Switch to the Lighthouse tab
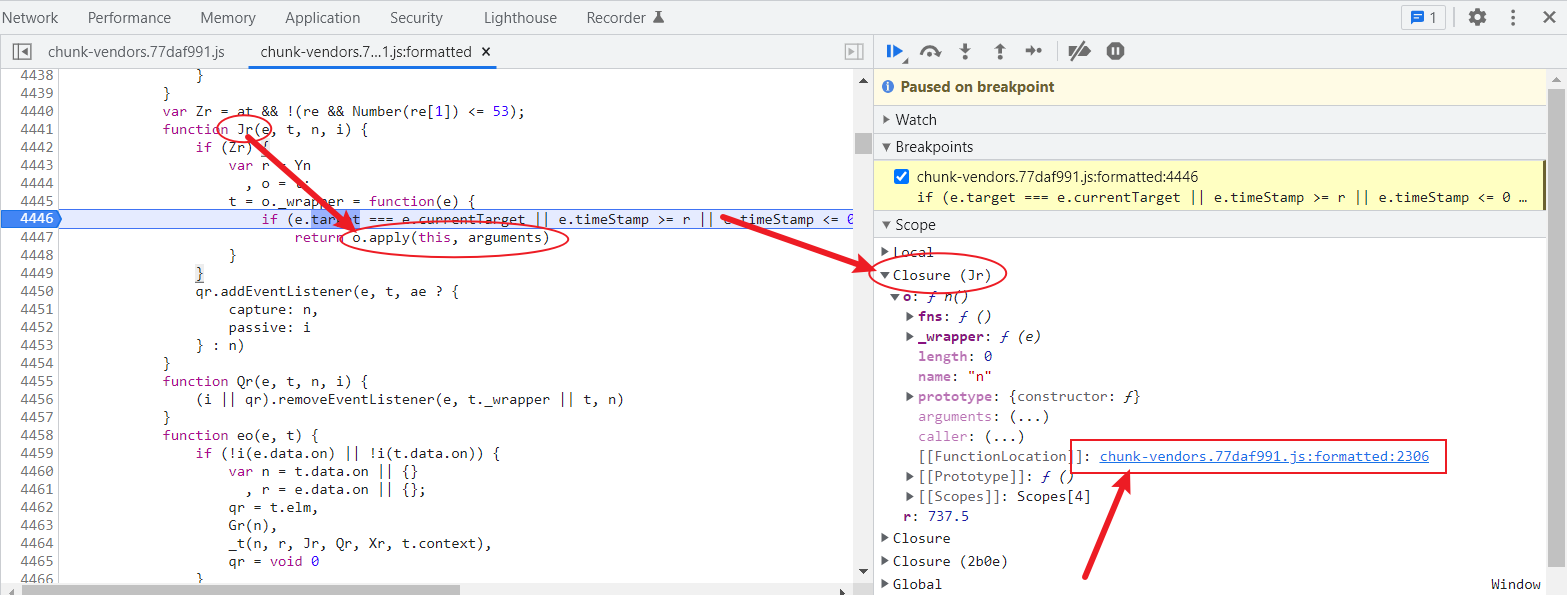Viewport: 1567px width, 595px height. point(520,17)
